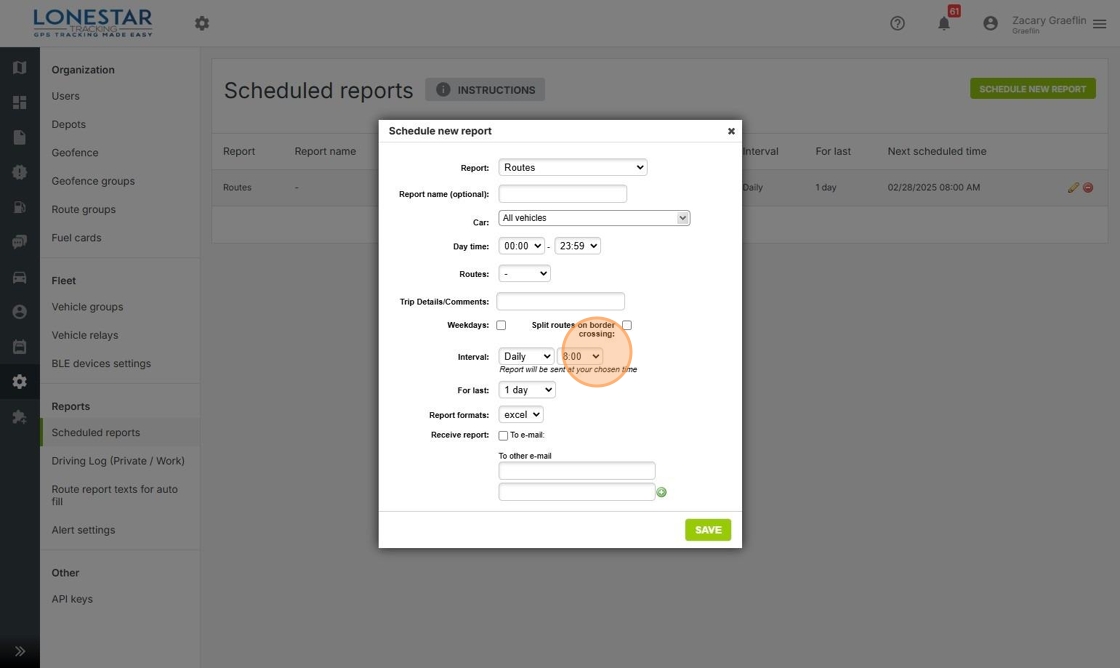This screenshot has width=1120, height=668.
Task: Click the Lonestar Tracking logo
Action: (x=93, y=23)
